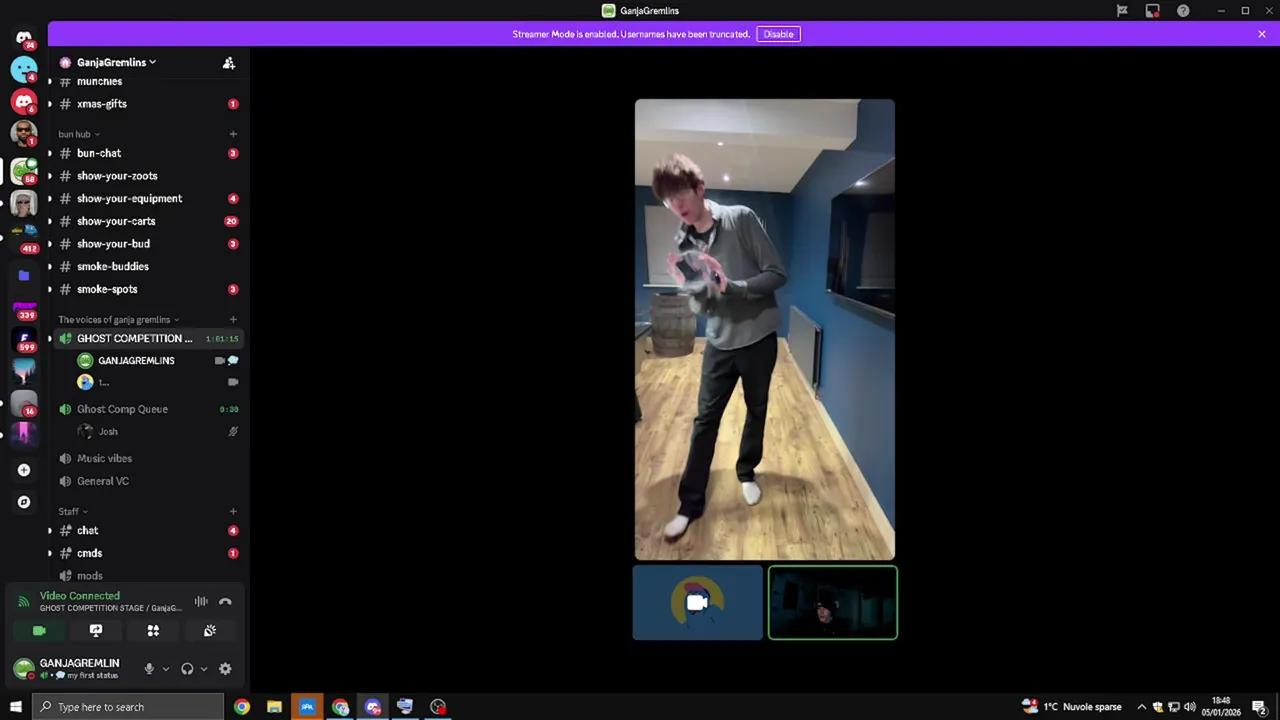Expand thread arrow beside bun-chat
Viewport: 1280px width, 720px height.
(x=50, y=153)
